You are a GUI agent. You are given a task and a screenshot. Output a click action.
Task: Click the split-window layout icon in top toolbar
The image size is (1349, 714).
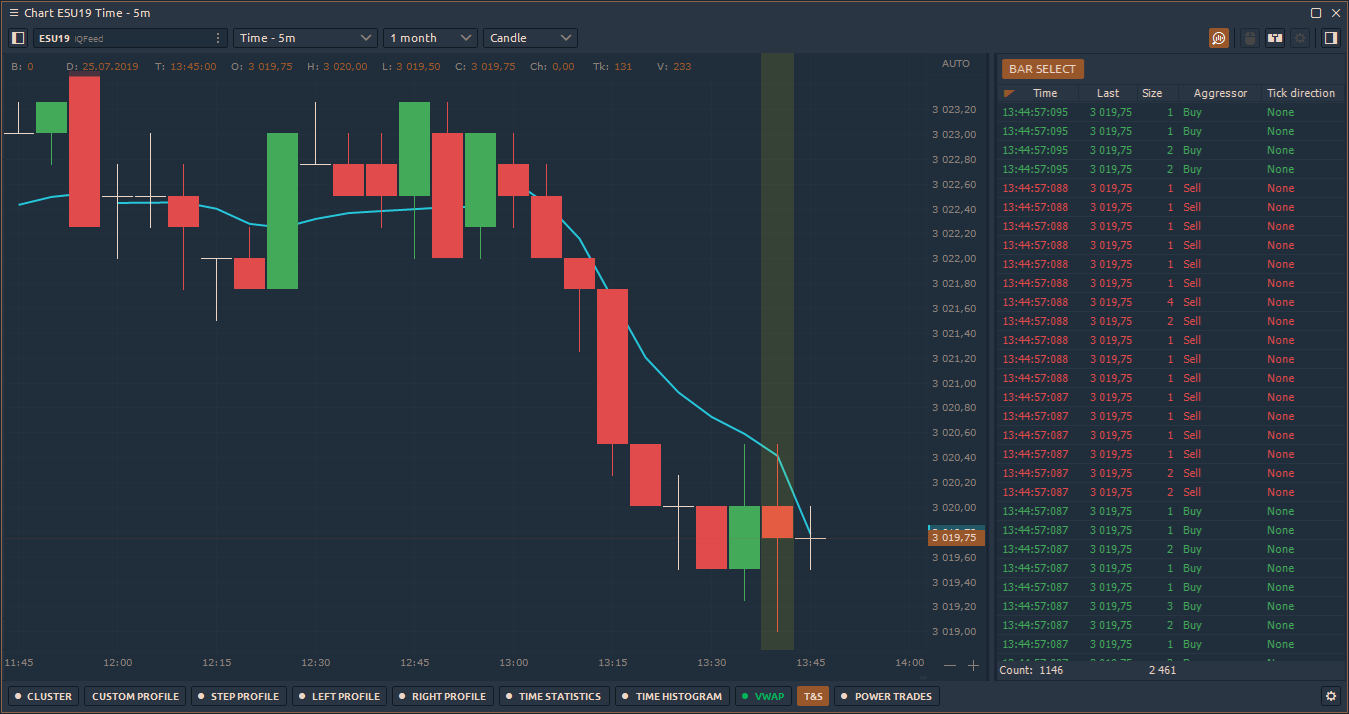(x=1274, y=38)
